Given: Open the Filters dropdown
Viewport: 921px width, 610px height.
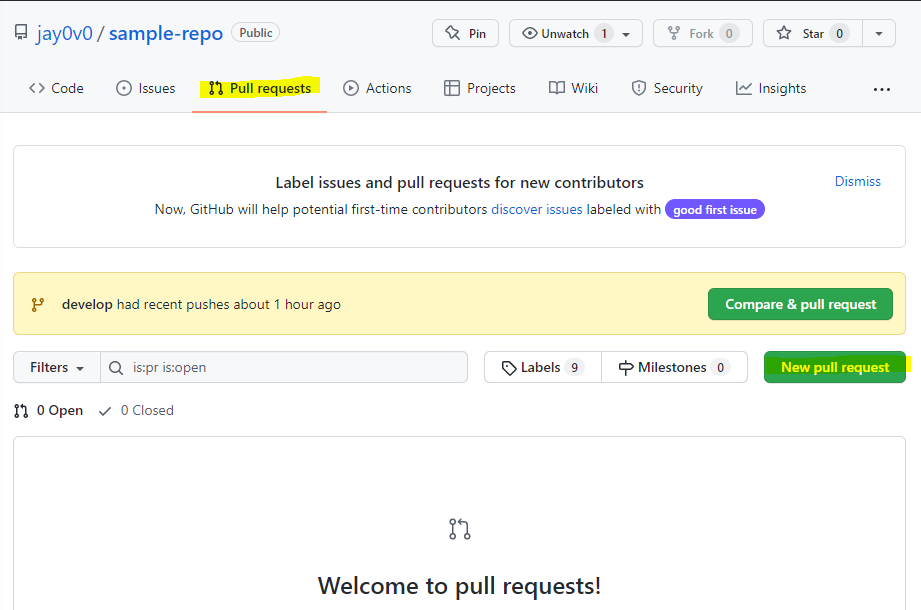Looking at the screenshot, I should click(57, 368).
